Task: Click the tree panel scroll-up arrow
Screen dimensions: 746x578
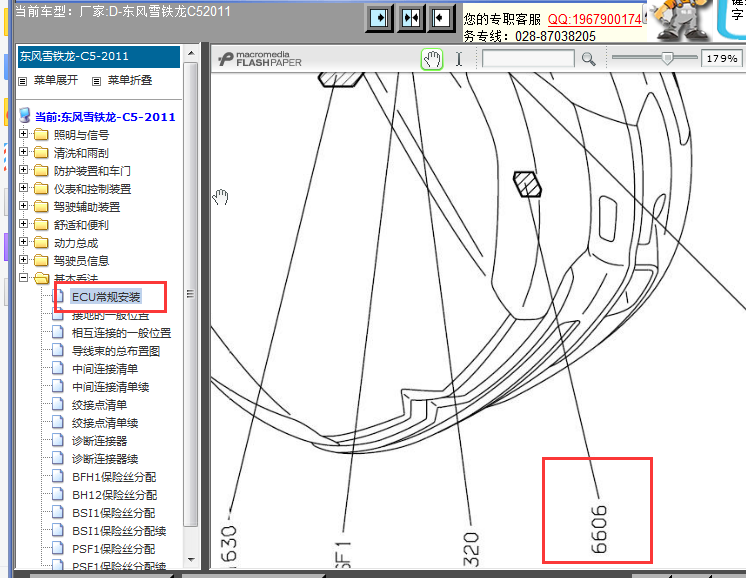Action: pyautogui.click(x=191, y=53)
